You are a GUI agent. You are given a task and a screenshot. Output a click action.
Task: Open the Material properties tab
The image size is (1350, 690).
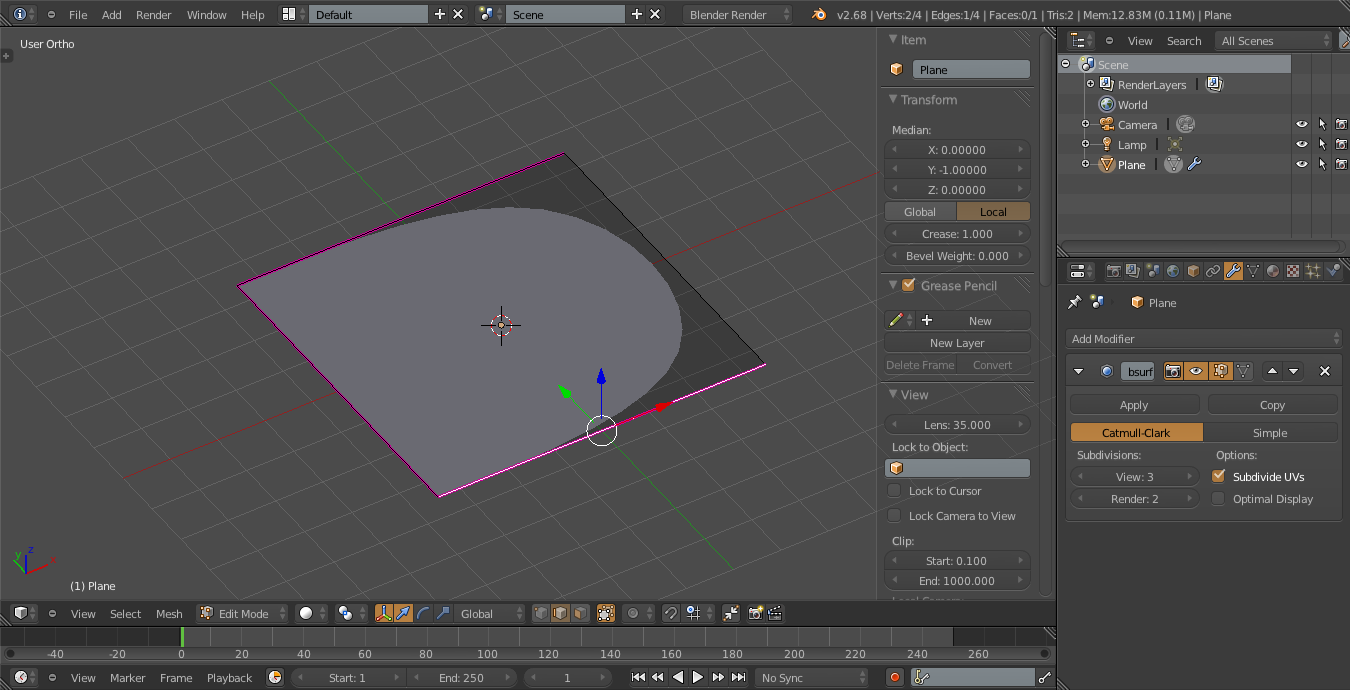point(1272,271)
